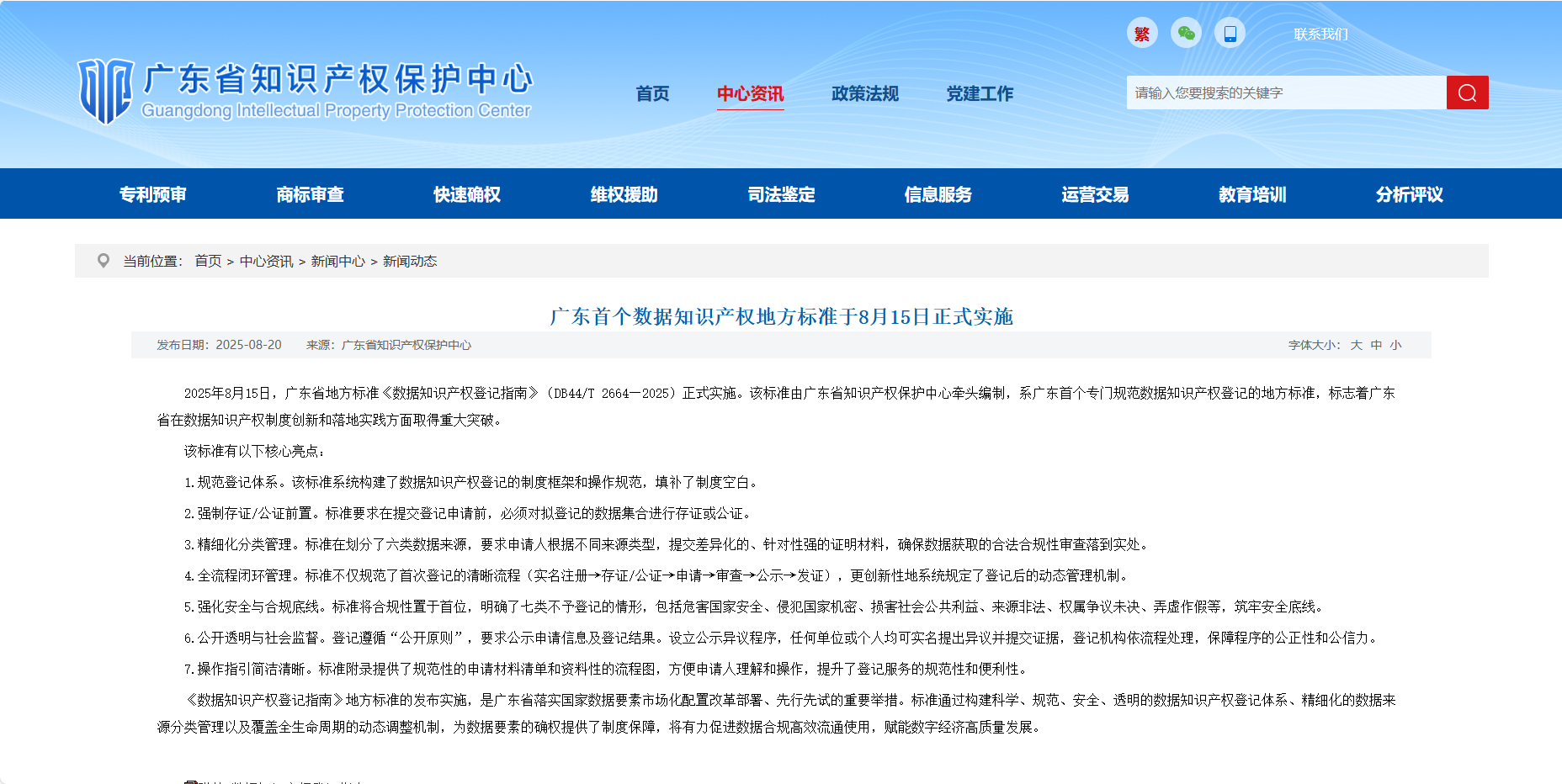This screenshot has height=784, width=1562.
Task: Select 商标审查 in the blue menu bar
Action: pos(310,194)
